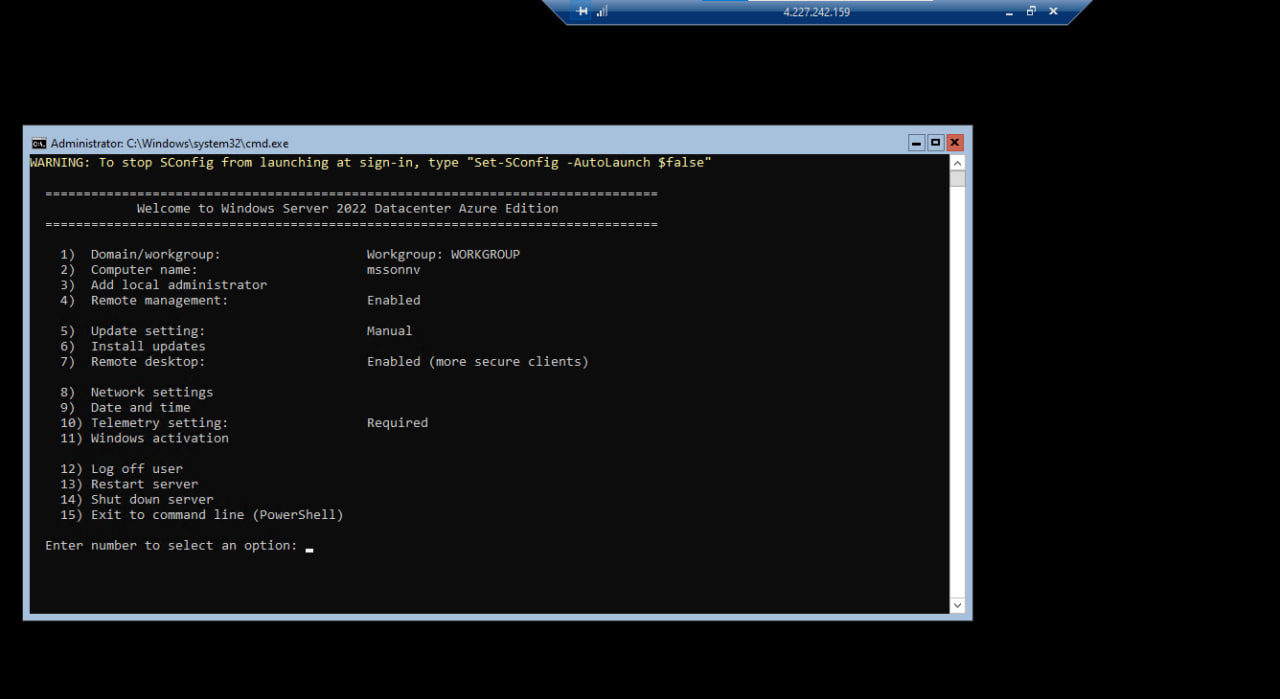Screen dimensions: 1280x699
Task: Click the Enter number prompt cursor
Action: click(x=310, y=549)
